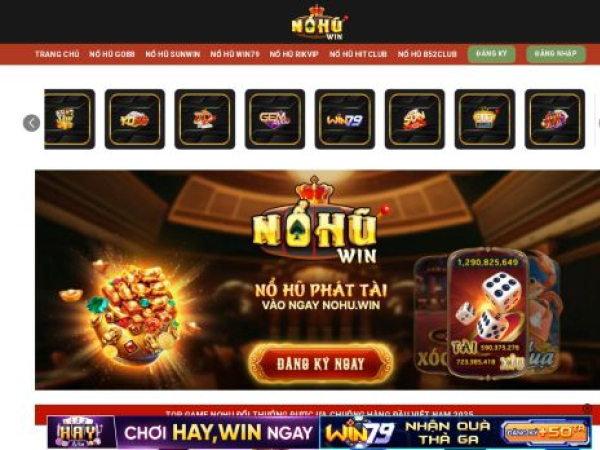
Task: Click the Nổ Hũ Win logo in header
Action: coord(318,22)
